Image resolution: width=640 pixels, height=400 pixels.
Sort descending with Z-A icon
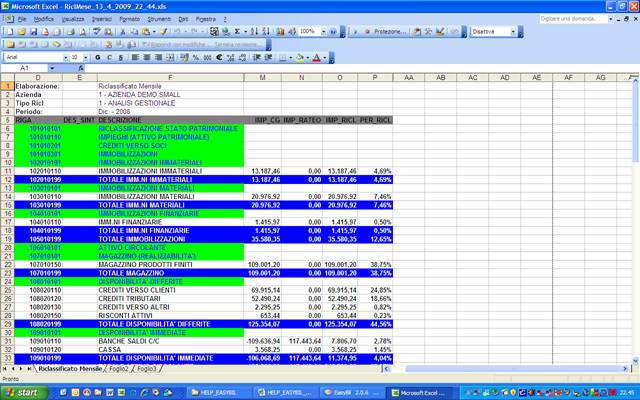click(x=266, y=31)
